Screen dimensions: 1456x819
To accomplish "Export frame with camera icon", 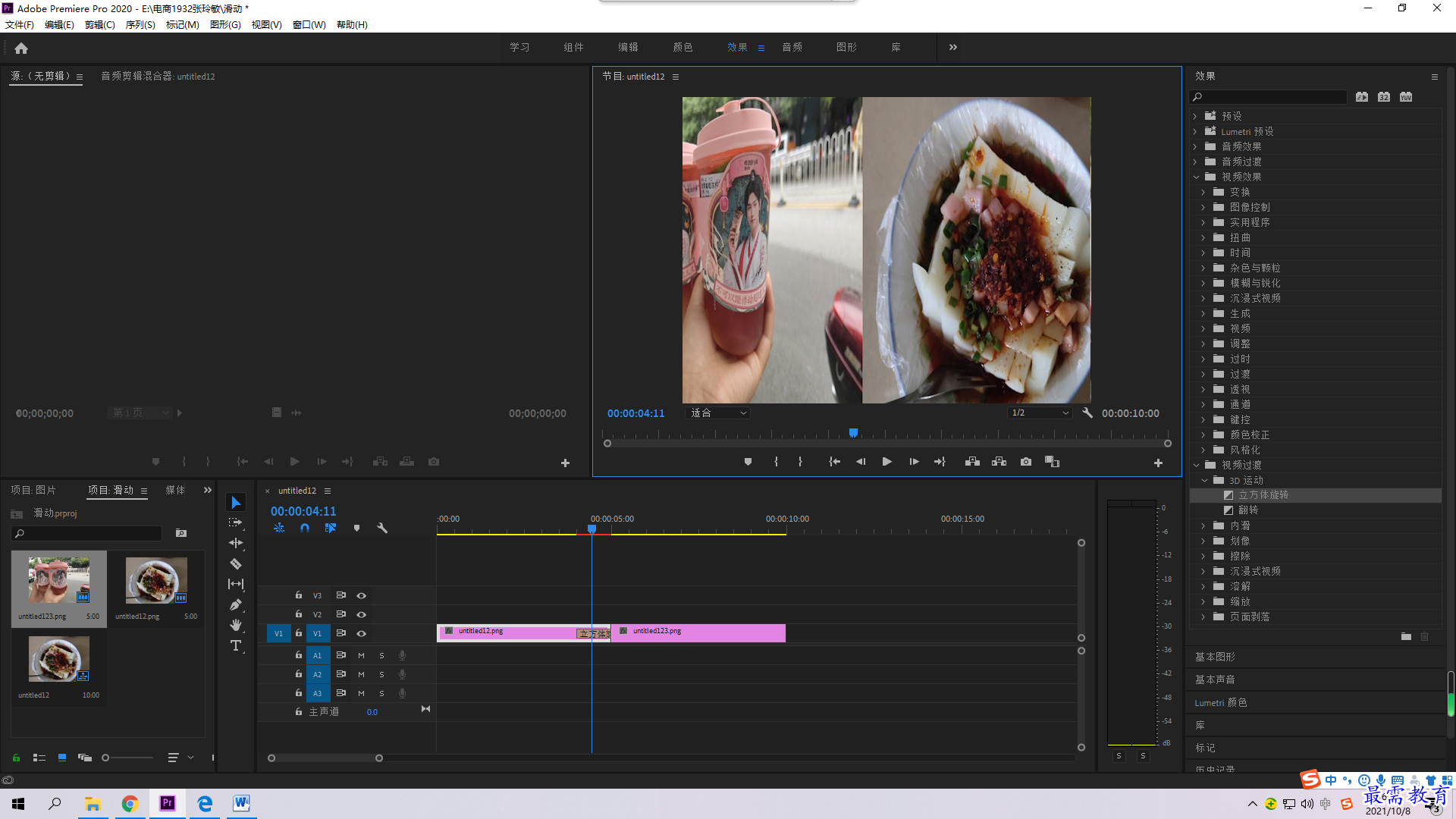I will pyautogui.click(x=1026, y=462).
